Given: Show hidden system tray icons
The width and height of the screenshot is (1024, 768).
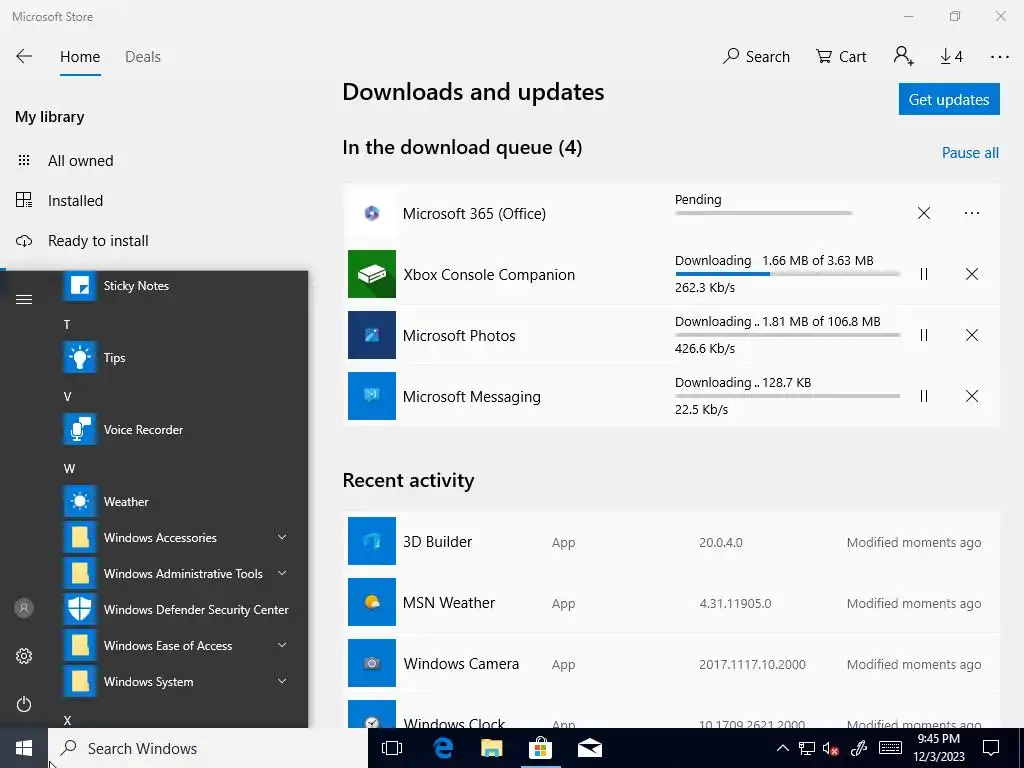Looking at the screenshot, I should pos(782,748).
